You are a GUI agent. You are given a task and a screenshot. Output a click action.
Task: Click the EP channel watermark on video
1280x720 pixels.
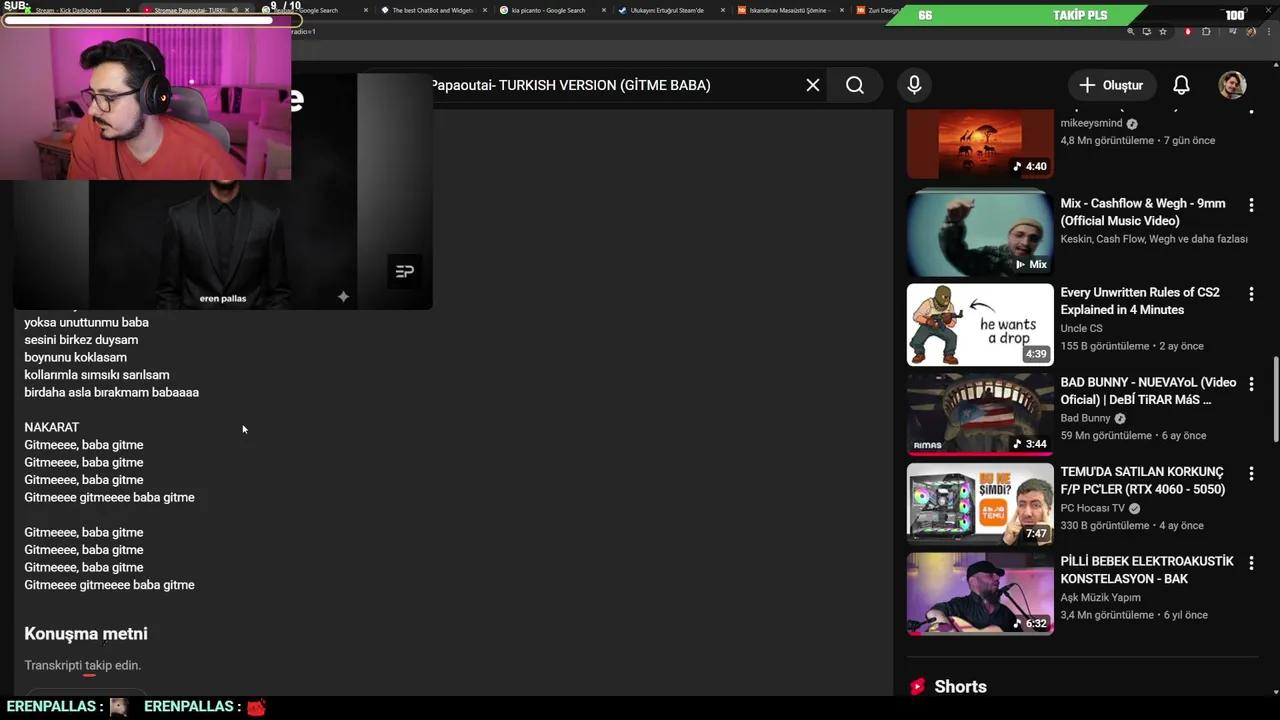pyautogui.click(x=404, y=271)
